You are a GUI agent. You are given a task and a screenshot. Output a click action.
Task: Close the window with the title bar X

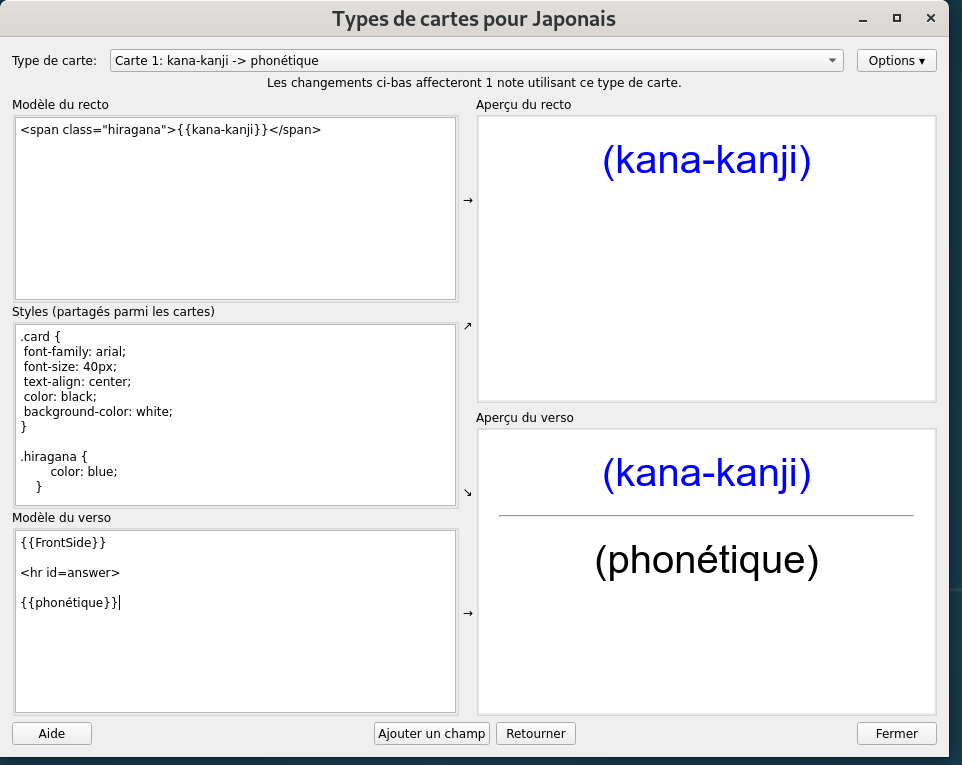point(932,18)
